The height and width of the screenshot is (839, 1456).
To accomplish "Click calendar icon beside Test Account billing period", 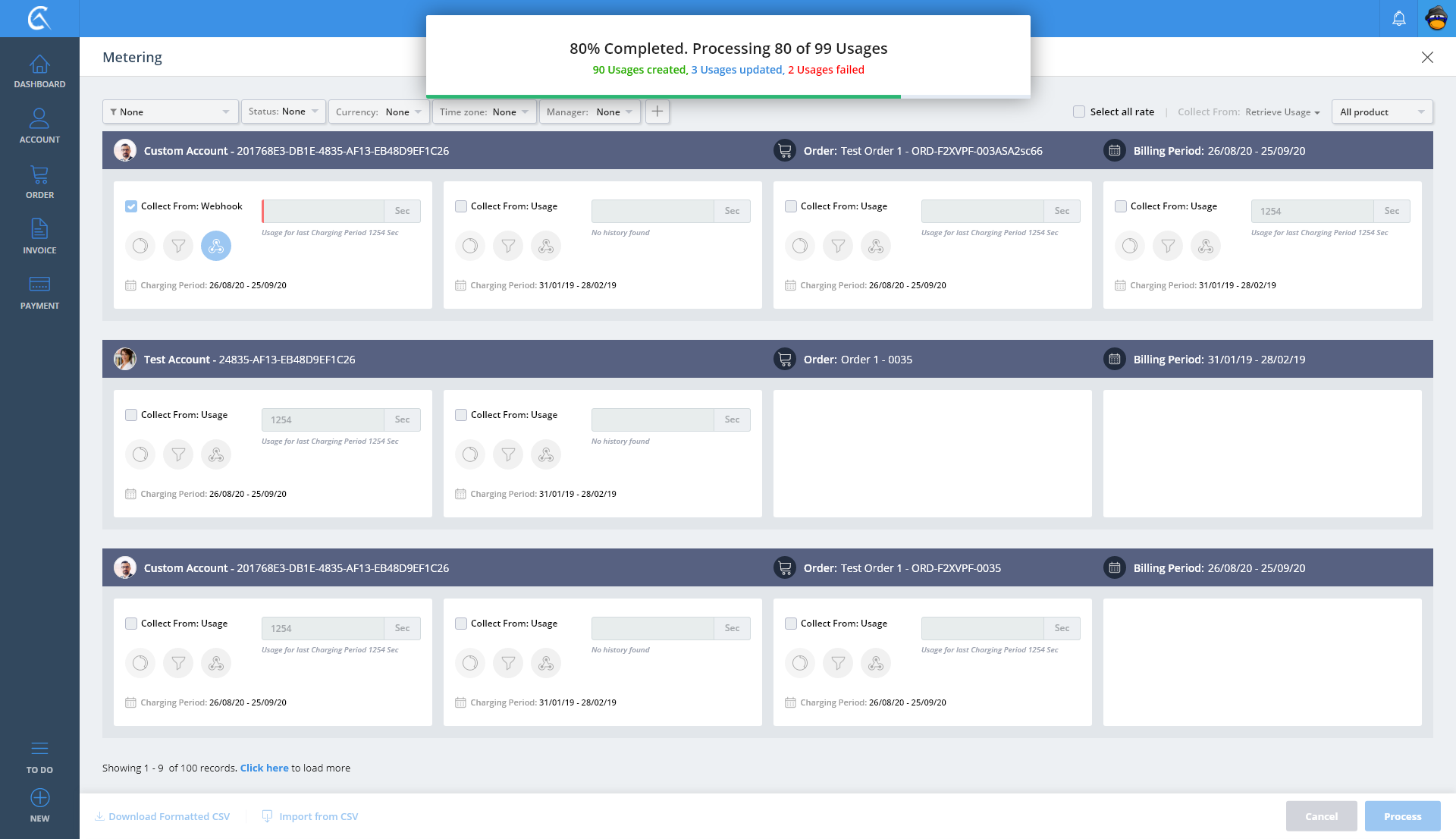I will [x=1114, y=360].
